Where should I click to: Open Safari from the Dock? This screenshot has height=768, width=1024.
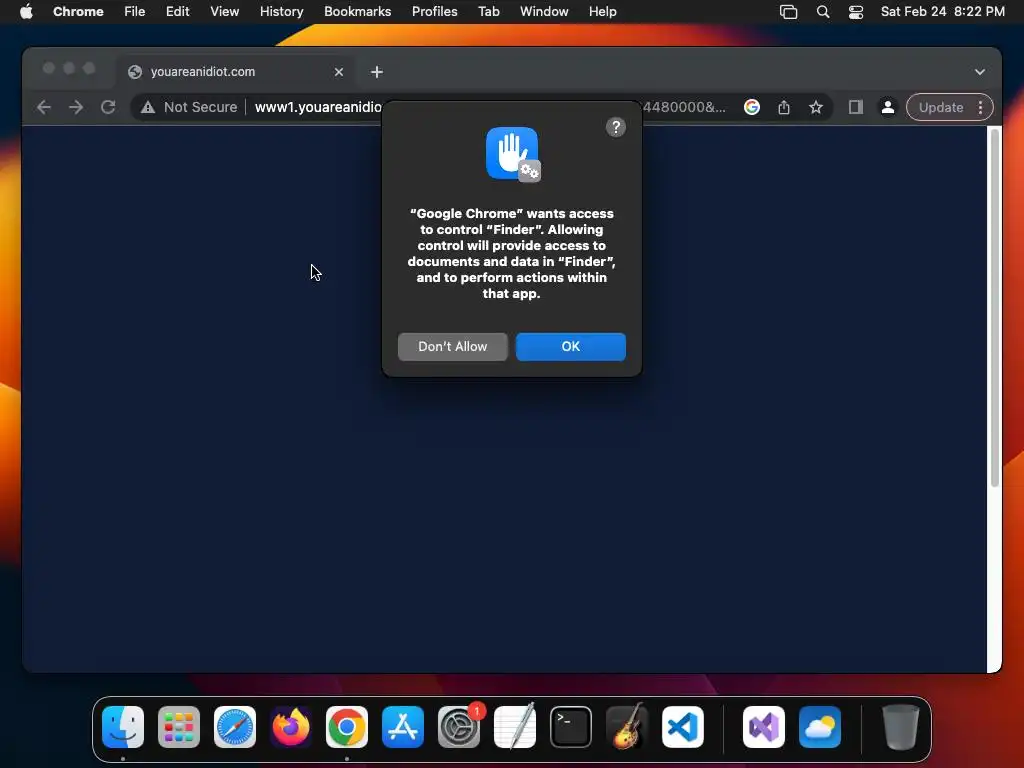click(235, 727)
